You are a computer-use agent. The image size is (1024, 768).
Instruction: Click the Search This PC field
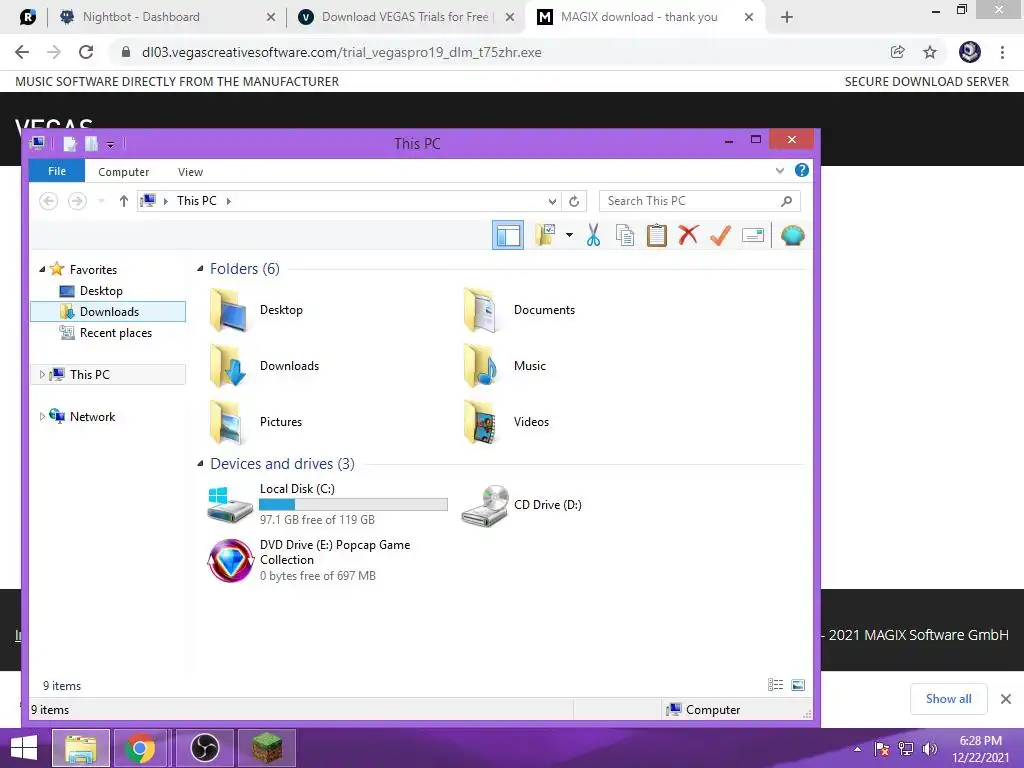tap(699, 201)
